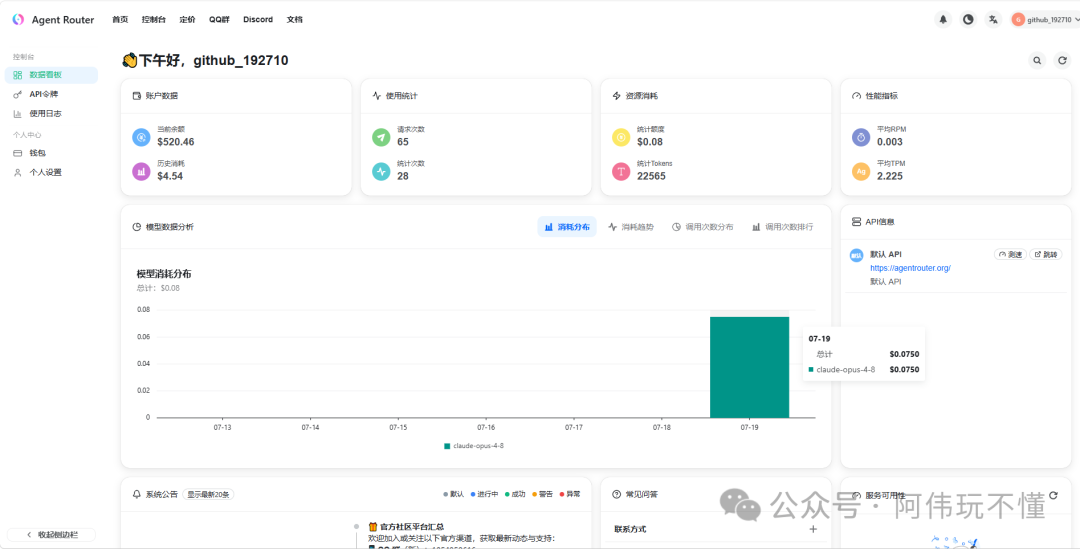The height and width of the screenshot is (549, 1080).
Task: Click the 测速 button for default API
Action: [x=1010, y=254]
